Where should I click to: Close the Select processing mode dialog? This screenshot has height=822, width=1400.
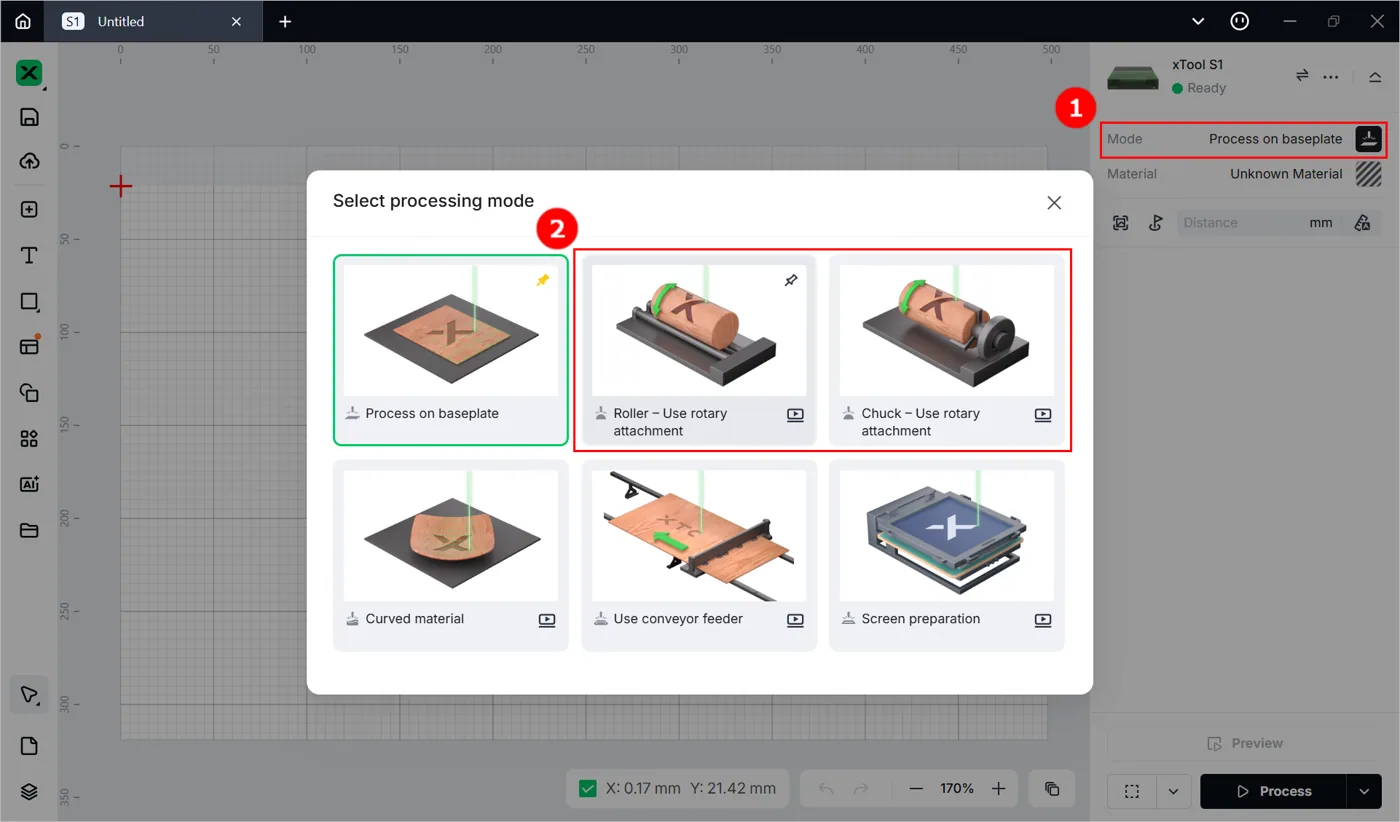tap(1054, 202)
